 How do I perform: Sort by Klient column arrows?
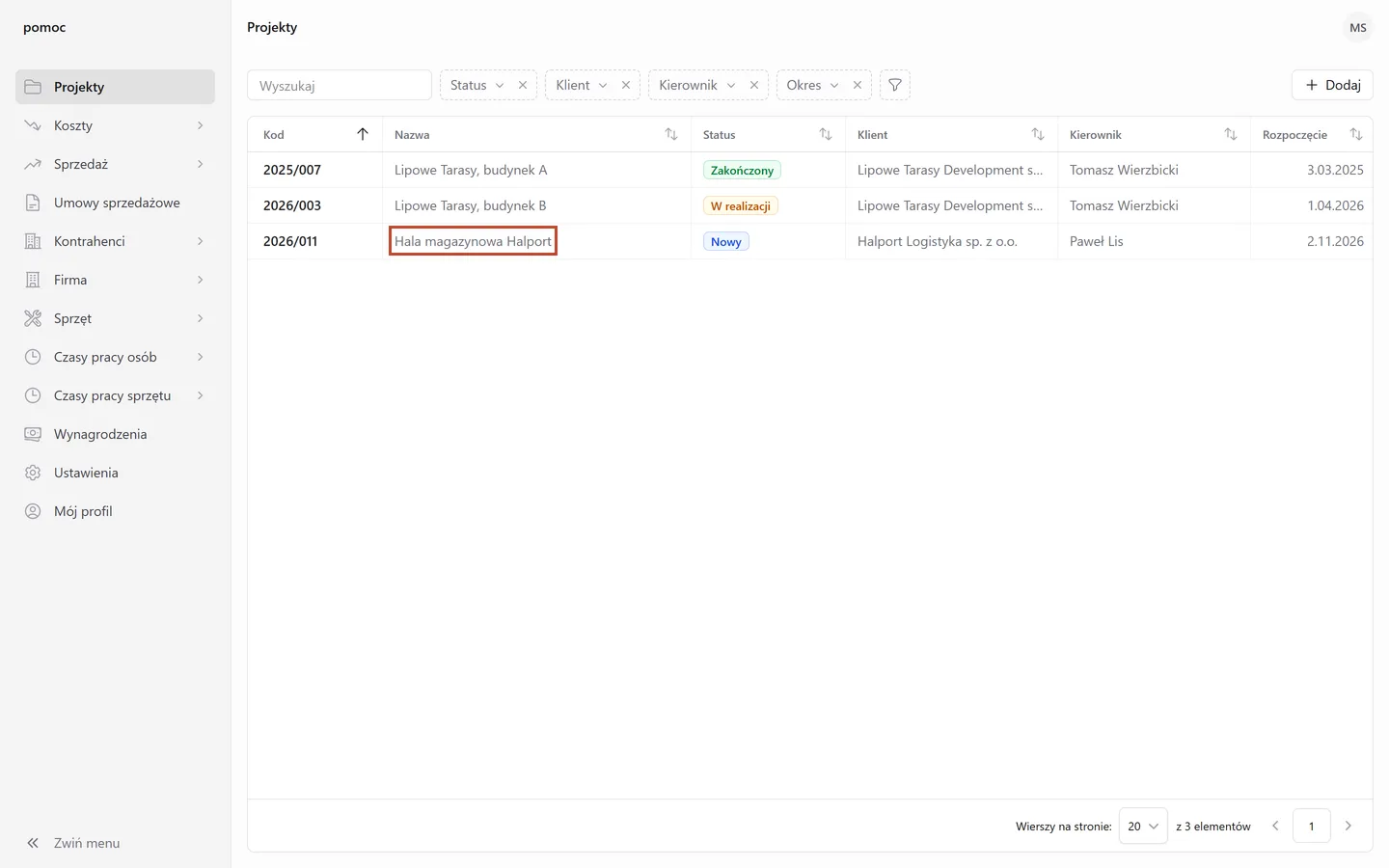[x=1038, y=134]
